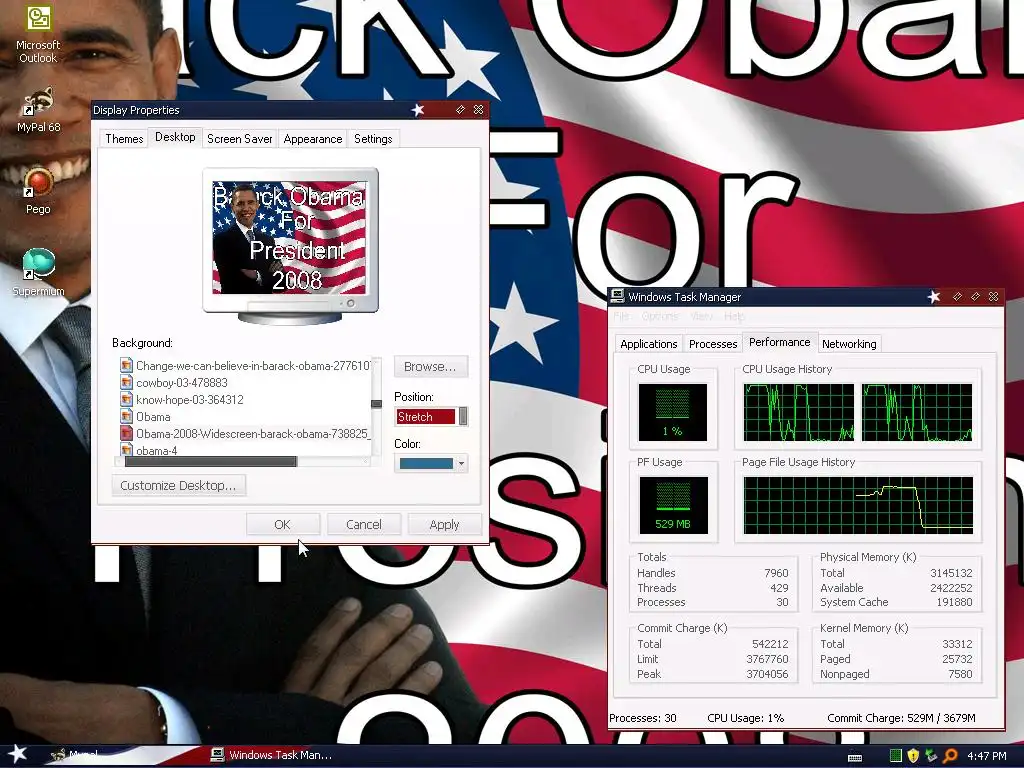Viewport: 1024px width, 768px height.
Task: Click the icon next to Obama-2008-Widescreen entry
Action: pyautogui.click(x=126, y=434)
